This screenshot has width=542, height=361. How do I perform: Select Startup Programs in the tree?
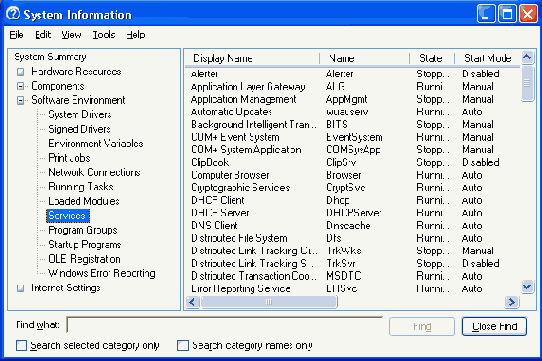pos(85,245)
